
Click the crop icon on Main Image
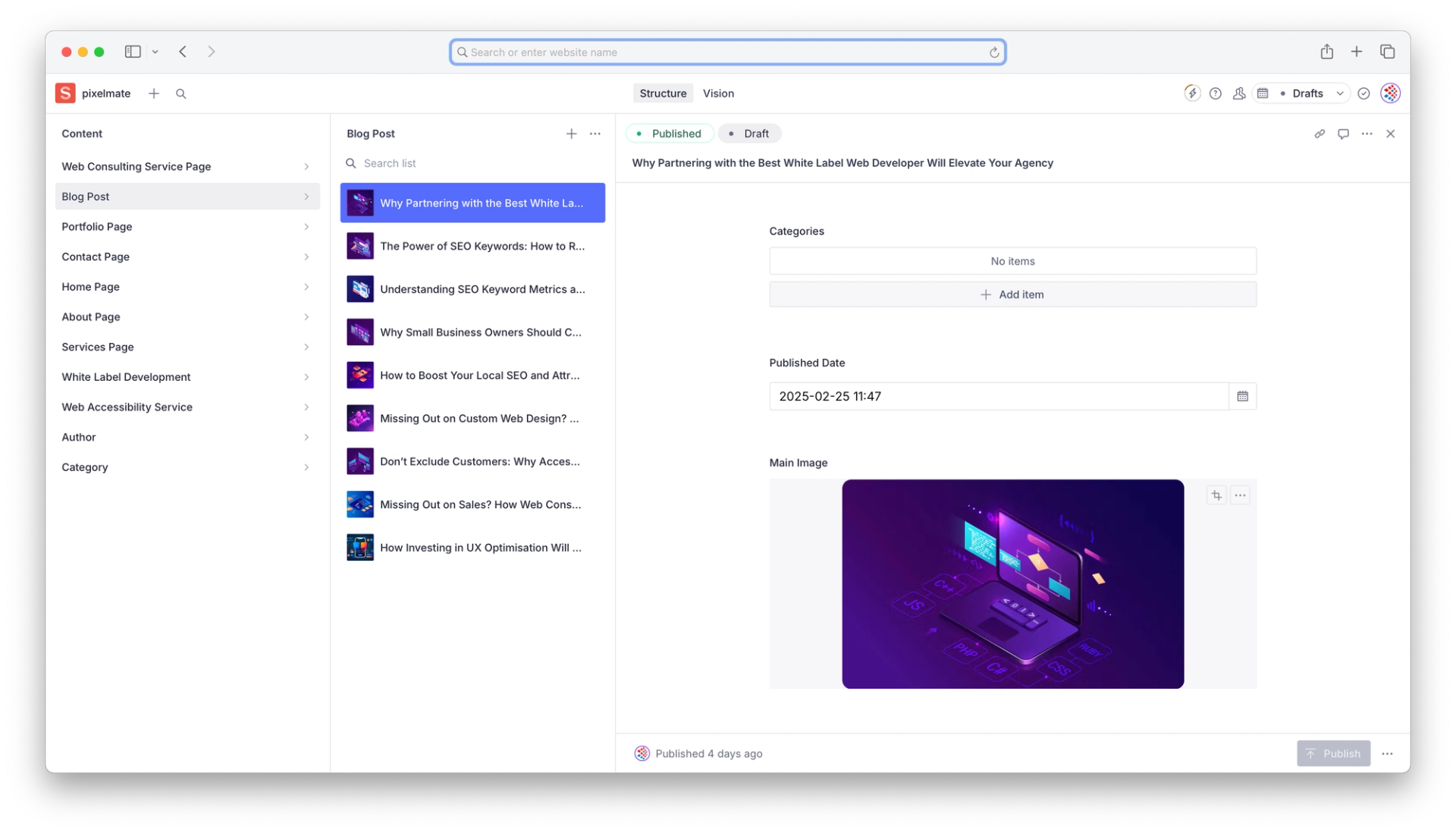(x=1216, y=495)
